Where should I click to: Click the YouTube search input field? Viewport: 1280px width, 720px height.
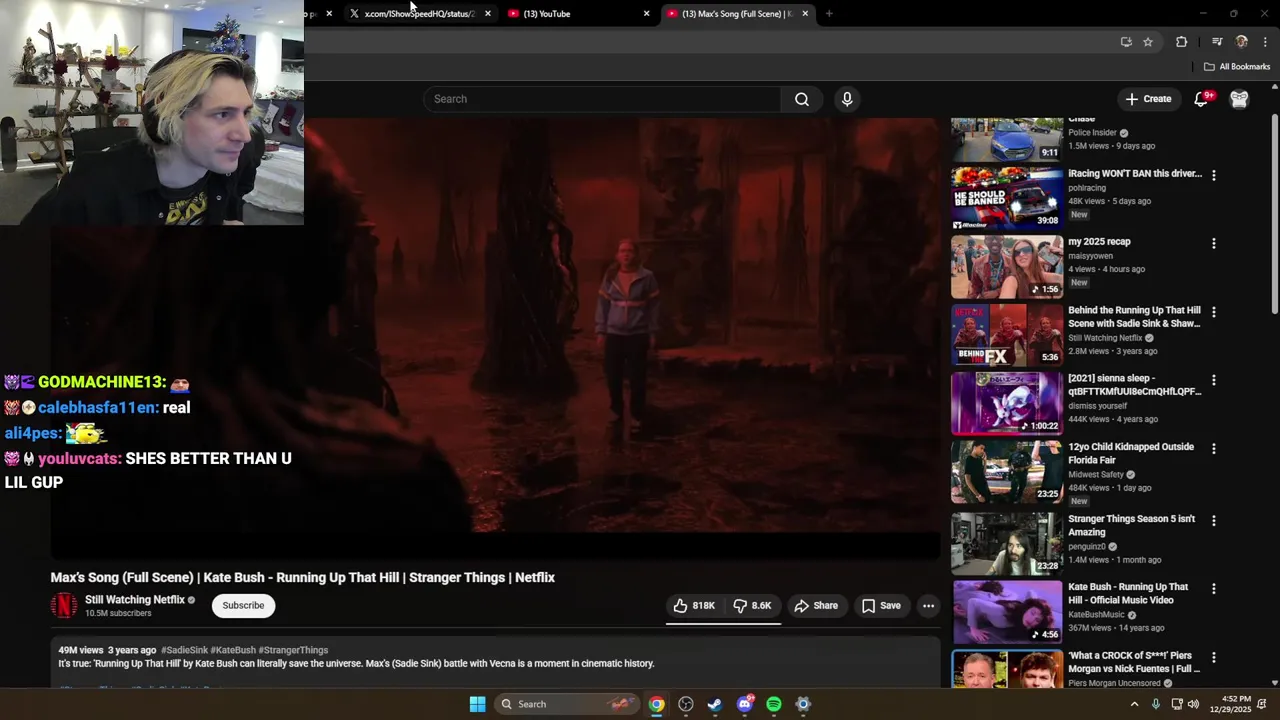click(x=602, y=99)
